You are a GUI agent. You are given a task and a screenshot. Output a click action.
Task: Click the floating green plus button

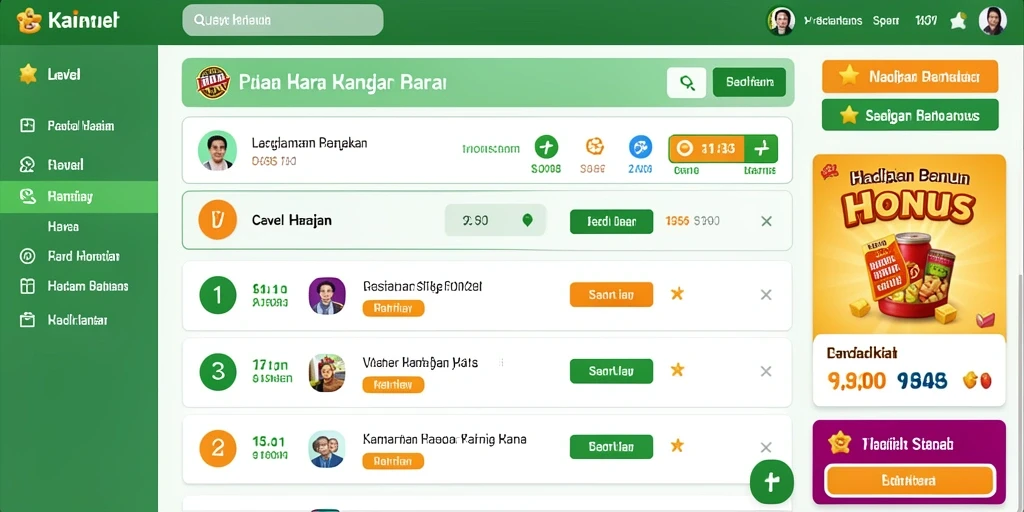click(771, 482)
